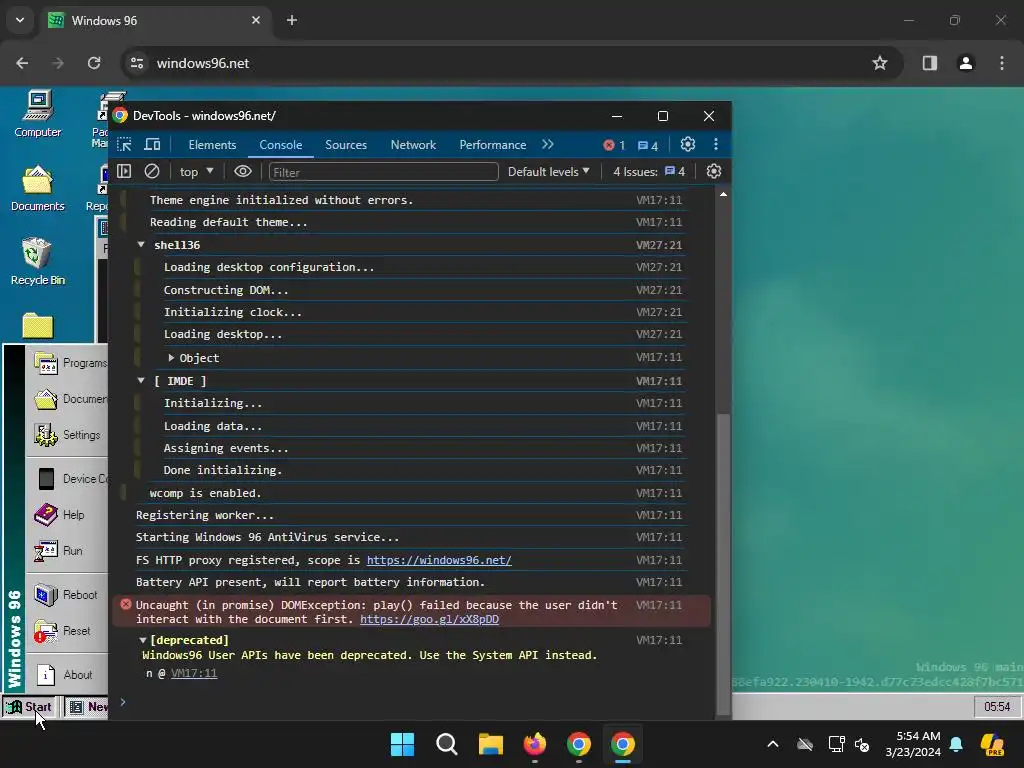Go back with the browser back arrow
This screenshot has width=1024, height=768.
(x=22, y=63)
